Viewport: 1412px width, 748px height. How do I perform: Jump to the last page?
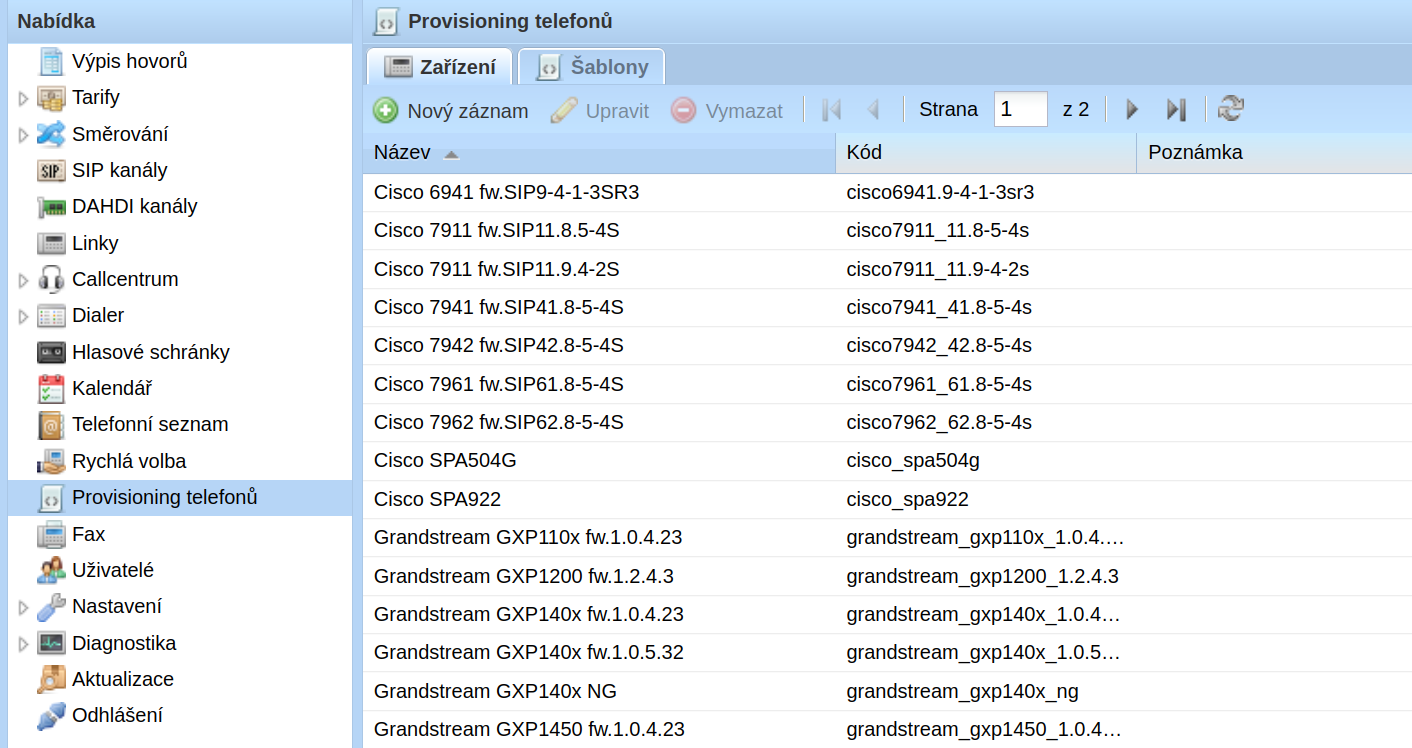[1176, 109]
